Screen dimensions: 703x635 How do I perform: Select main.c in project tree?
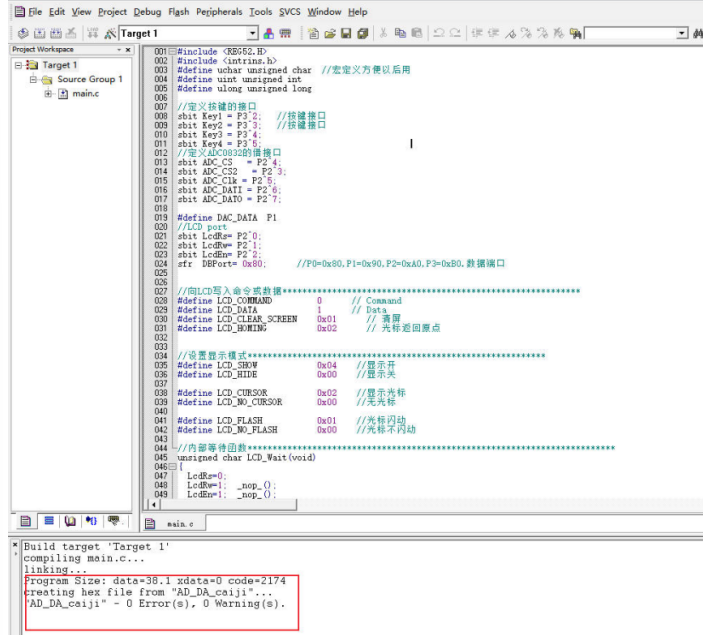click(86, 94)
